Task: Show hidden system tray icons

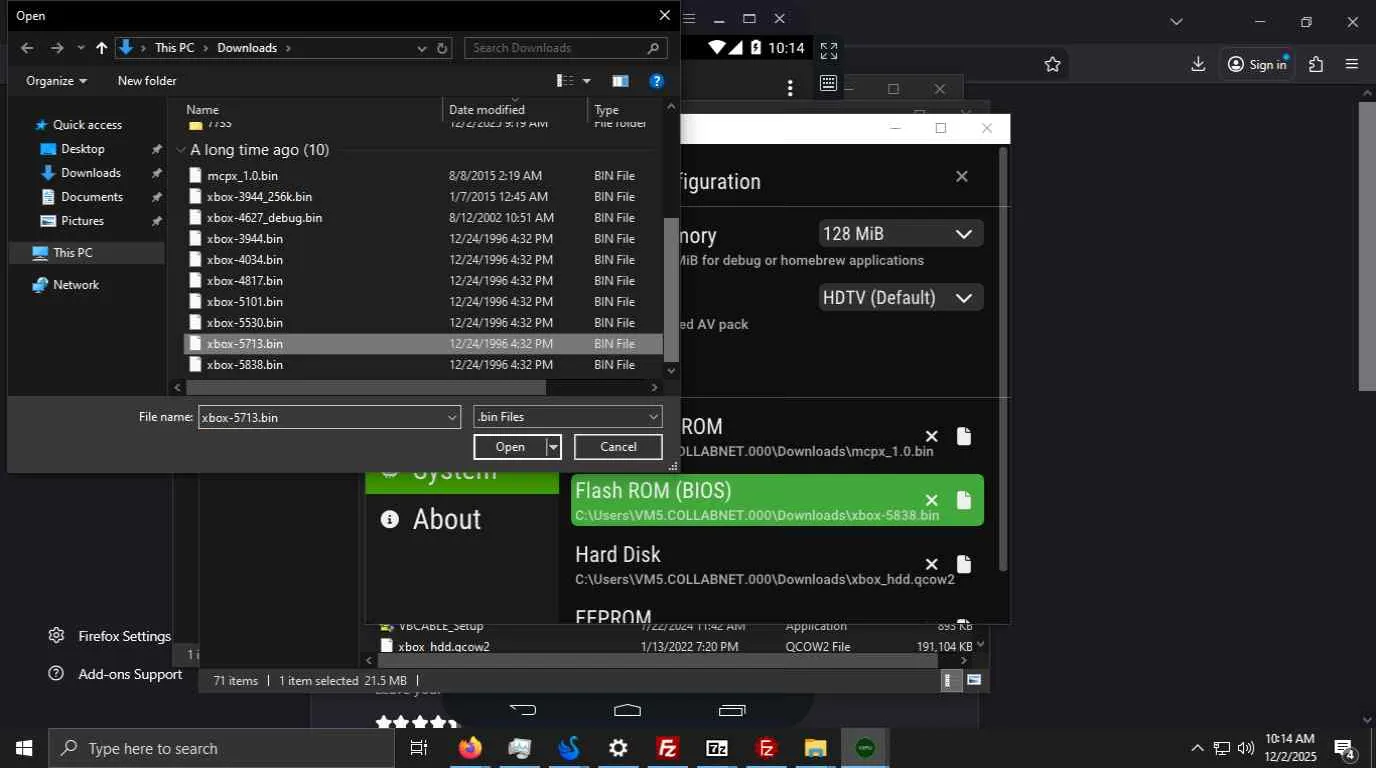Action: click(1197, 748)
